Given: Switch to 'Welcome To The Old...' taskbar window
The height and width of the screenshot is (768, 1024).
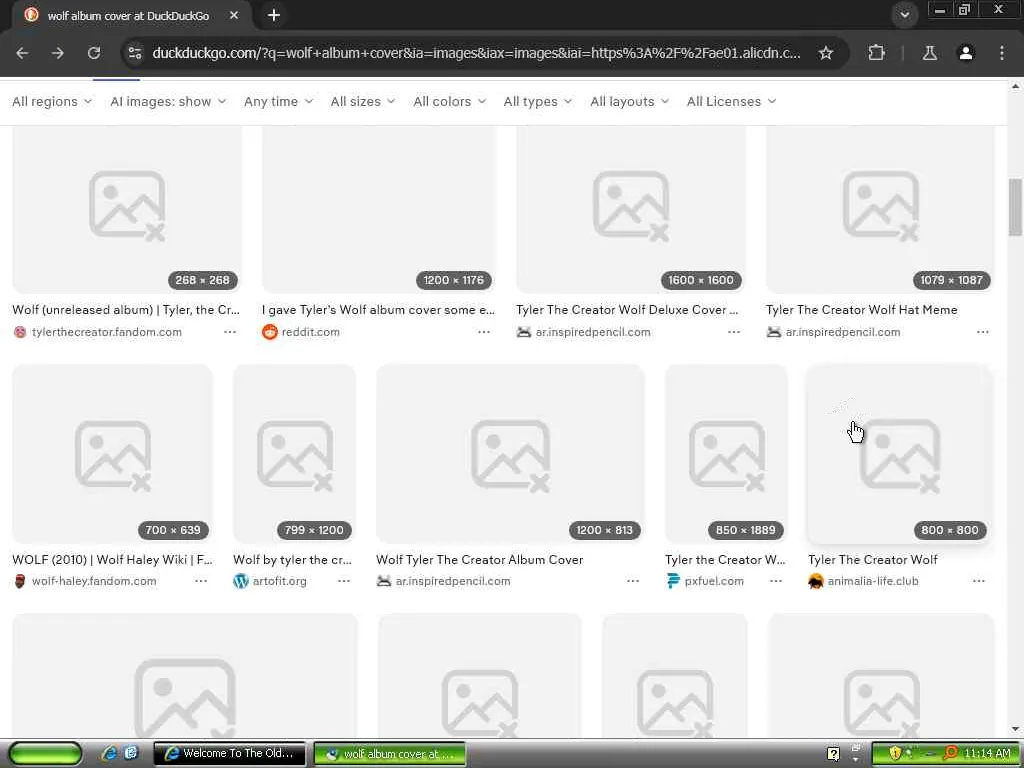Looking at the screenshot, I should (229, 753).
